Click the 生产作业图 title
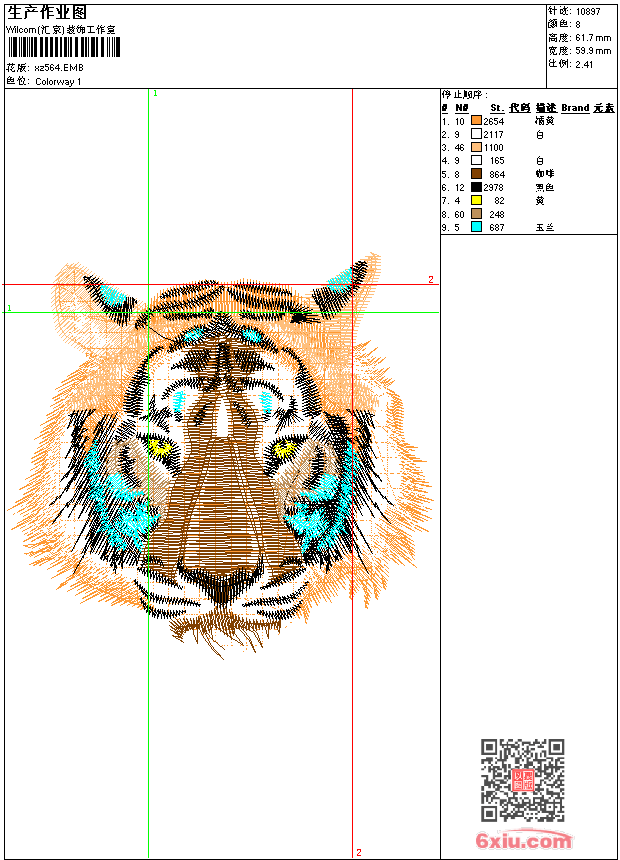Image resolution: width=620 pixels, height=860 pixels. coord(40,13)
